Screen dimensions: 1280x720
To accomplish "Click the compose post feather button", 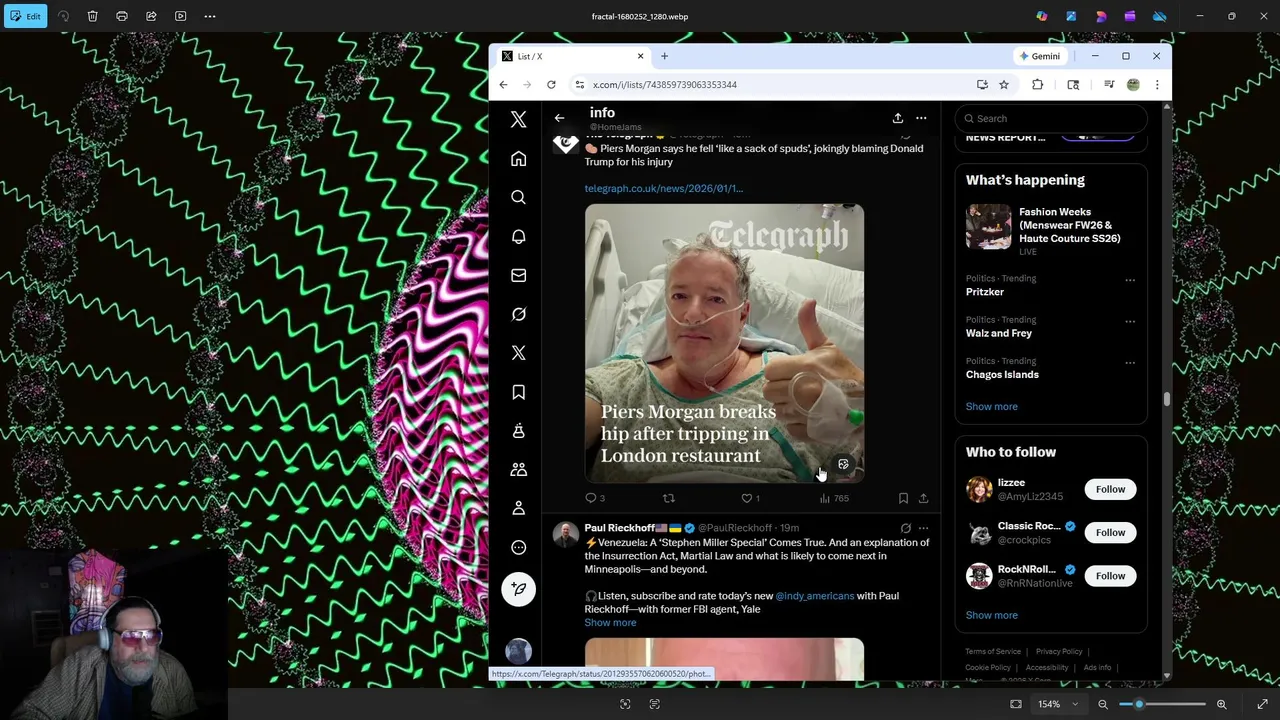I will [518, 589].
